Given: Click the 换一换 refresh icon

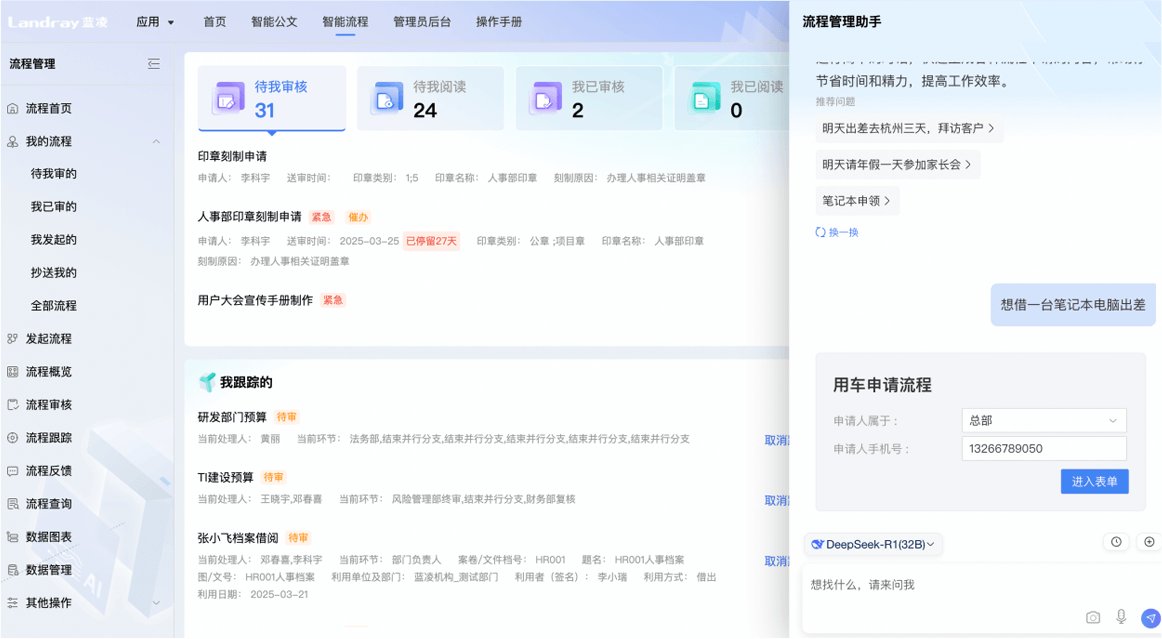Looking at the screenshot, I should pyautogui.click(x=820, y=232).
